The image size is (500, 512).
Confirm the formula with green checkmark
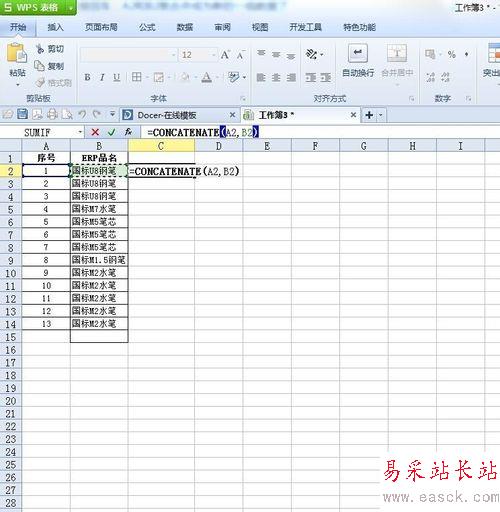click(111, 132)
